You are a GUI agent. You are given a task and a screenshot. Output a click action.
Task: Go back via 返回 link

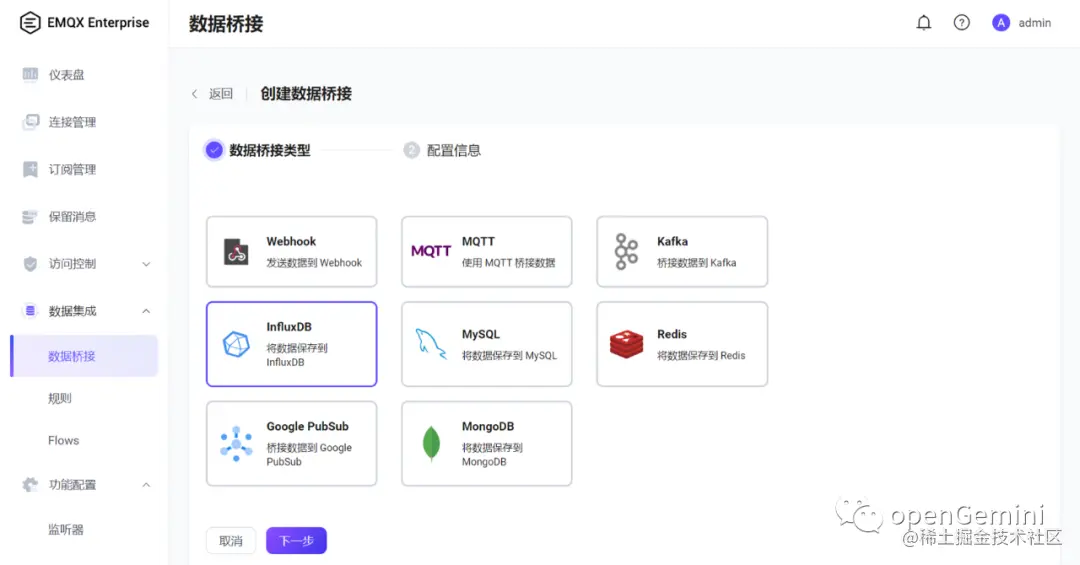(221, 94)
